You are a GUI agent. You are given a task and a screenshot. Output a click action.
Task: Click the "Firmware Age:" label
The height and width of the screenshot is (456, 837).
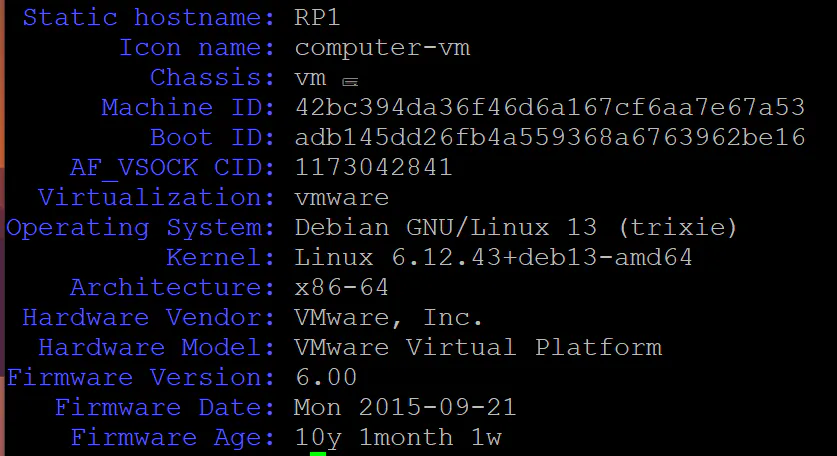(173, 437)
